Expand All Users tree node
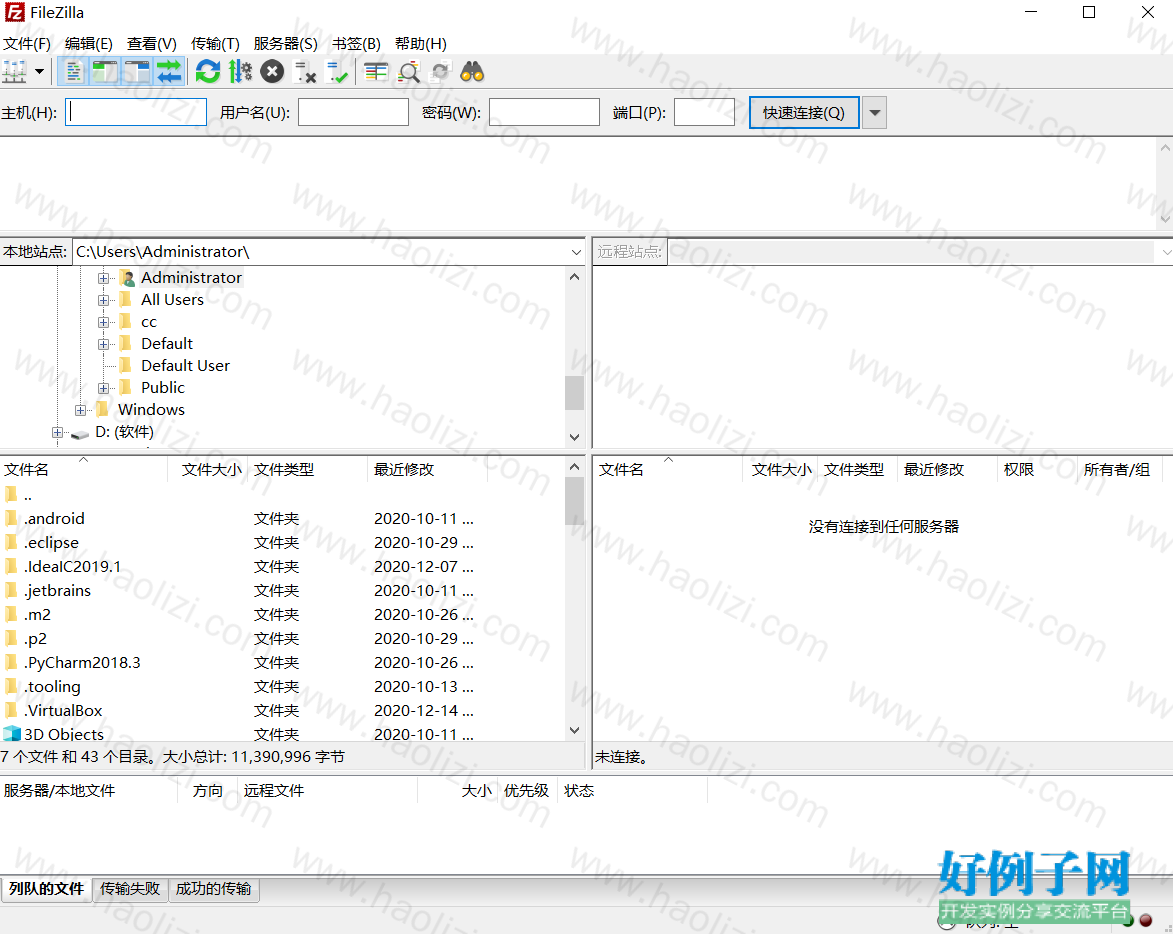 tap(103, 300)
